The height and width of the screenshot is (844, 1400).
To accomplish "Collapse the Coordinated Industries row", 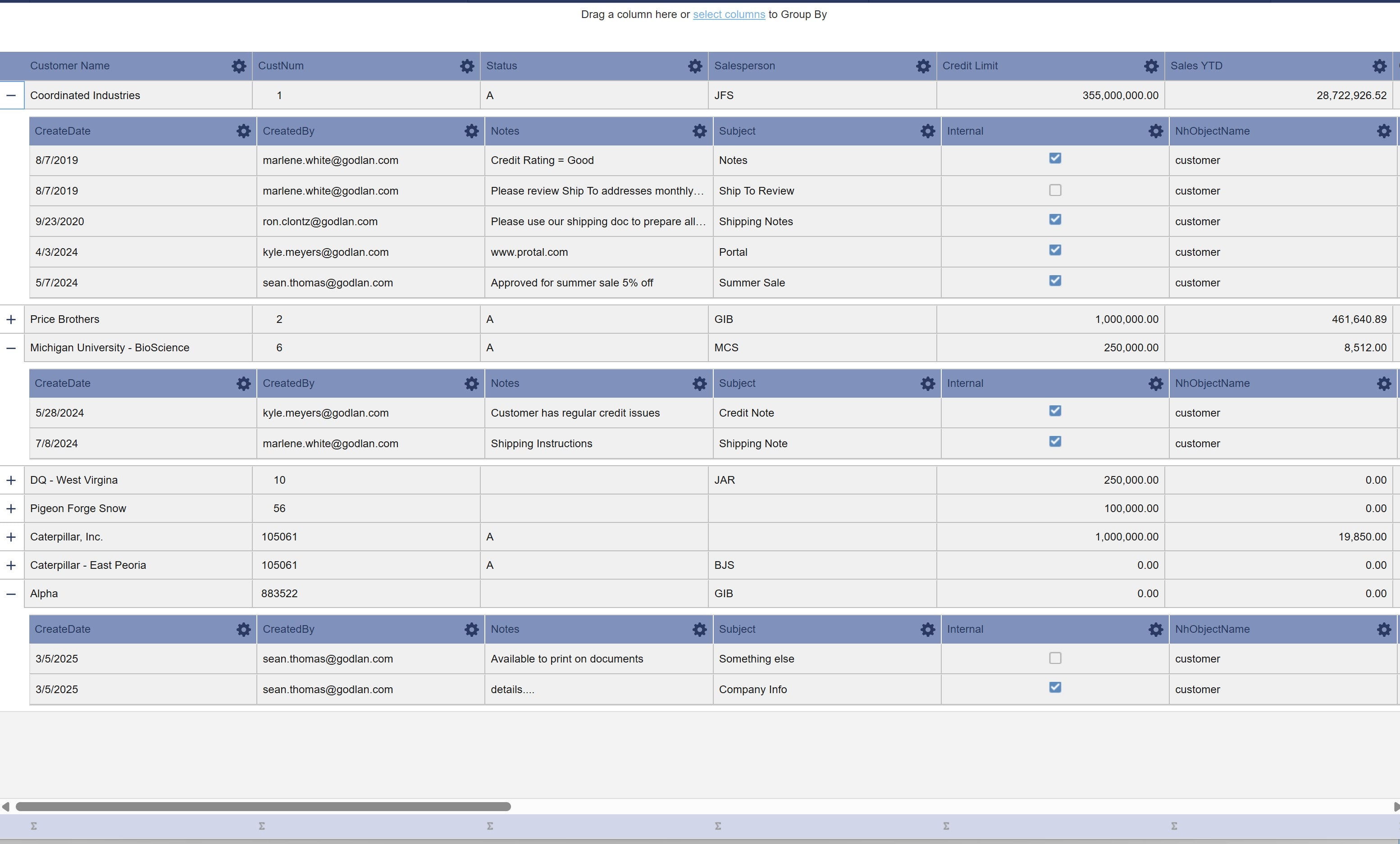I will click(11, 95).
